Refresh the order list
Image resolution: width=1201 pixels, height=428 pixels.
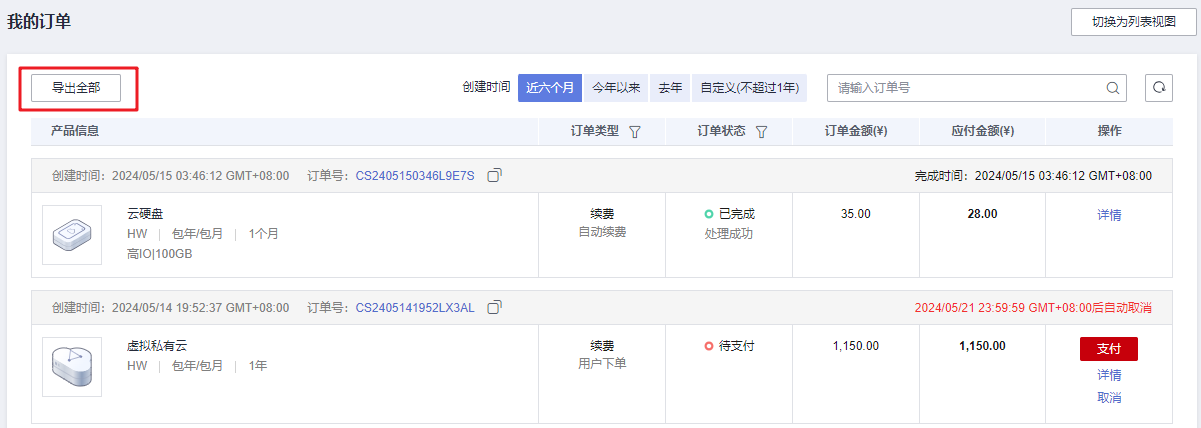(1159, 88)
